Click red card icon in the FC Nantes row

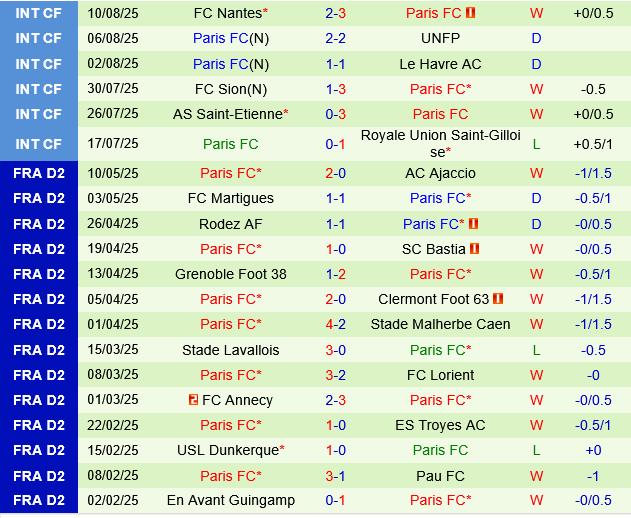[471, 13]
